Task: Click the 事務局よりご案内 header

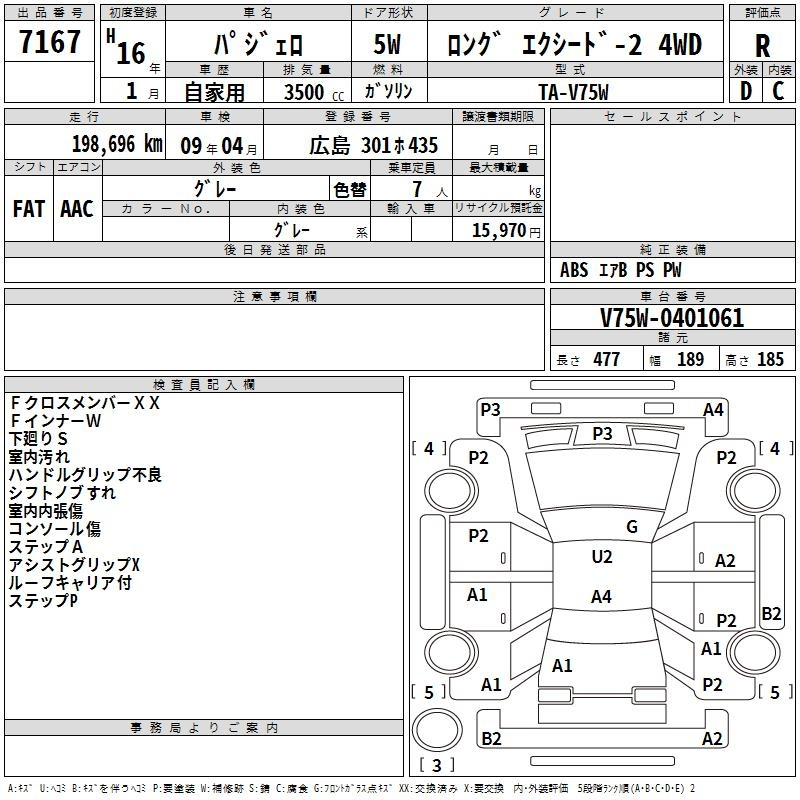Action: pos(204,728)
